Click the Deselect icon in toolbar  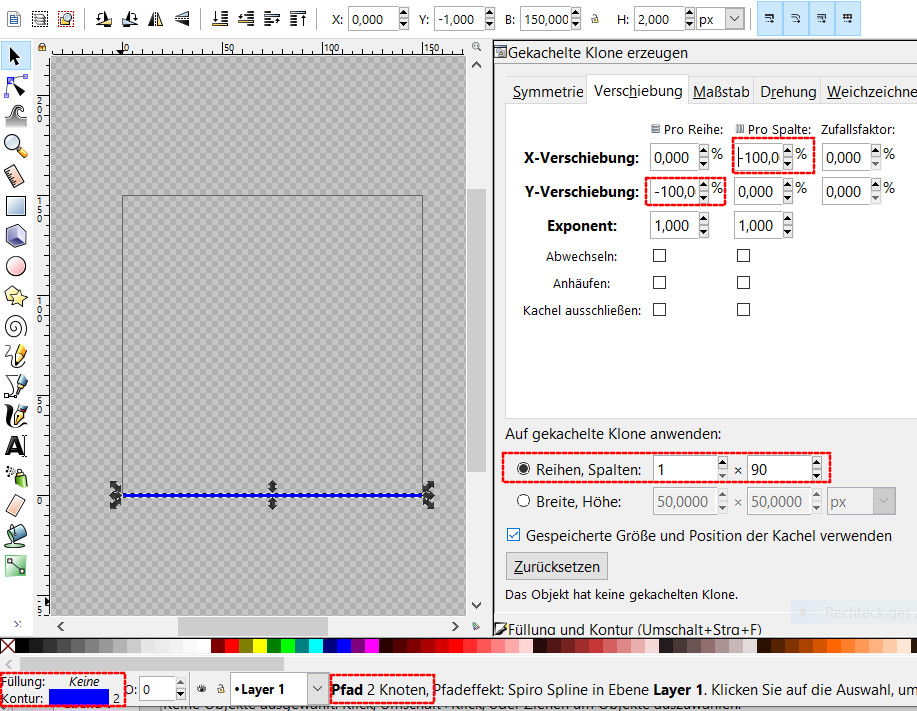coord(66,19)
